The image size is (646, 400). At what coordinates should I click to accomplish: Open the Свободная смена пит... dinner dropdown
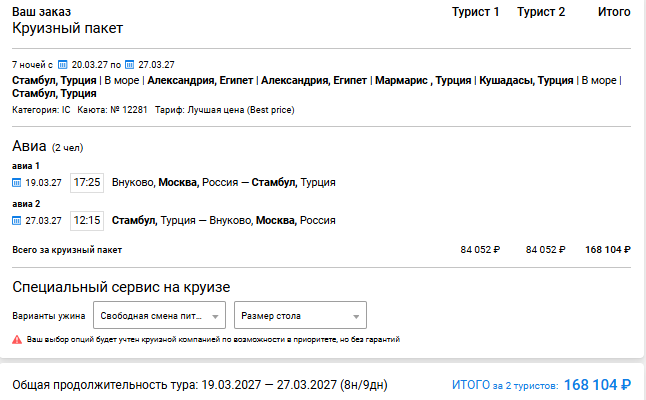coord(159,315)
